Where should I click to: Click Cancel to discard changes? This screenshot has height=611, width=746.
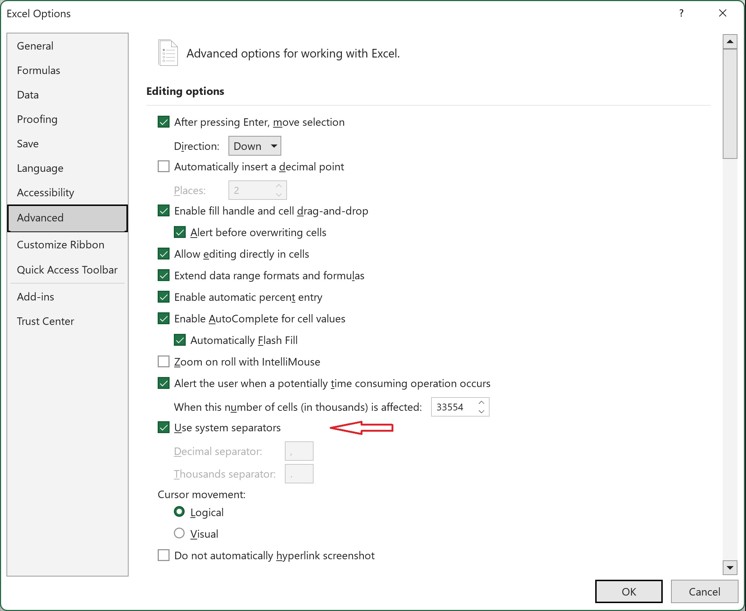tap(704, 591)
